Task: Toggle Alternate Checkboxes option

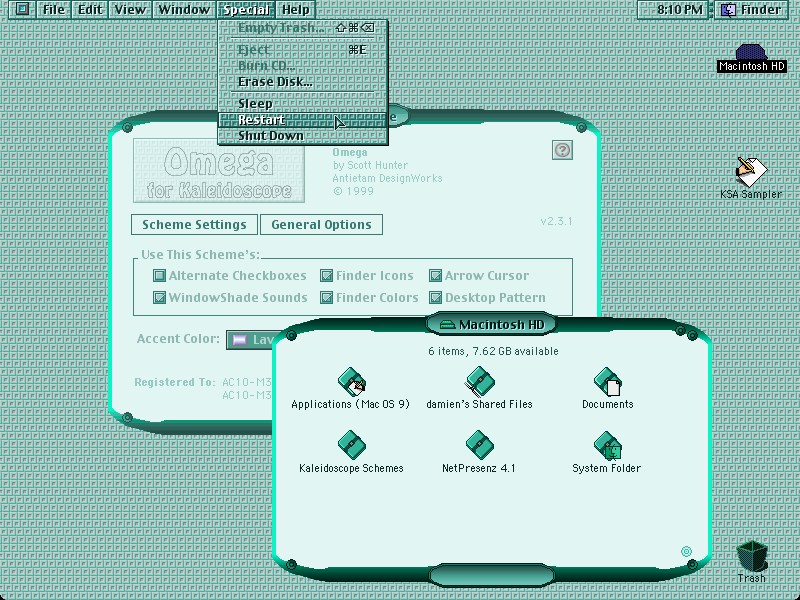Action: pos(160,276)
